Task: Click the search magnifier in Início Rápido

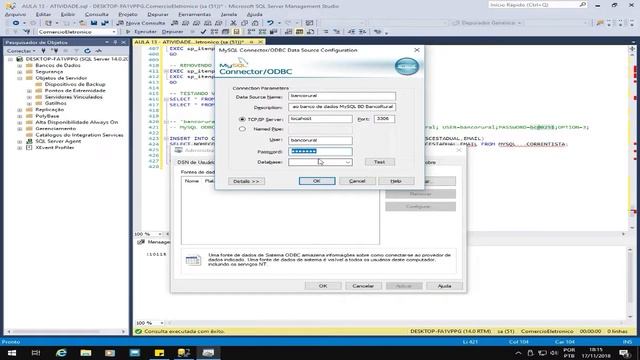Action: (582, 4)
